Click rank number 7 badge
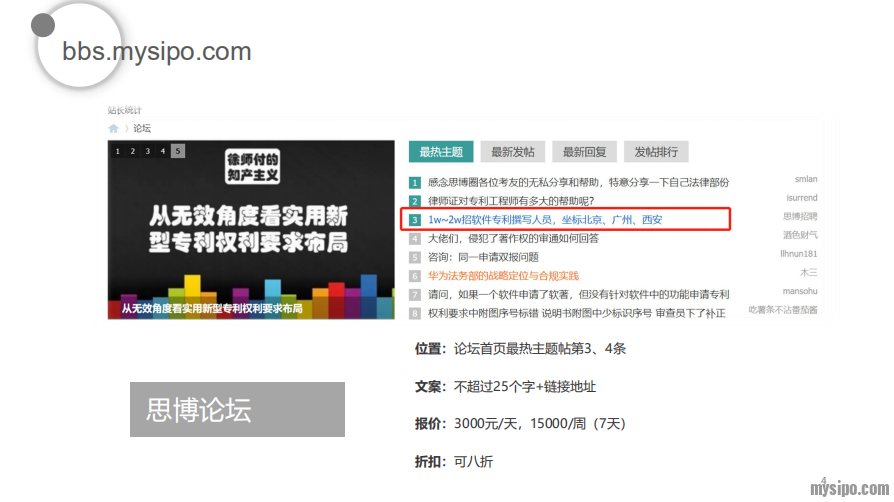This screenshot has width=894, height=502. click(415, 295)
